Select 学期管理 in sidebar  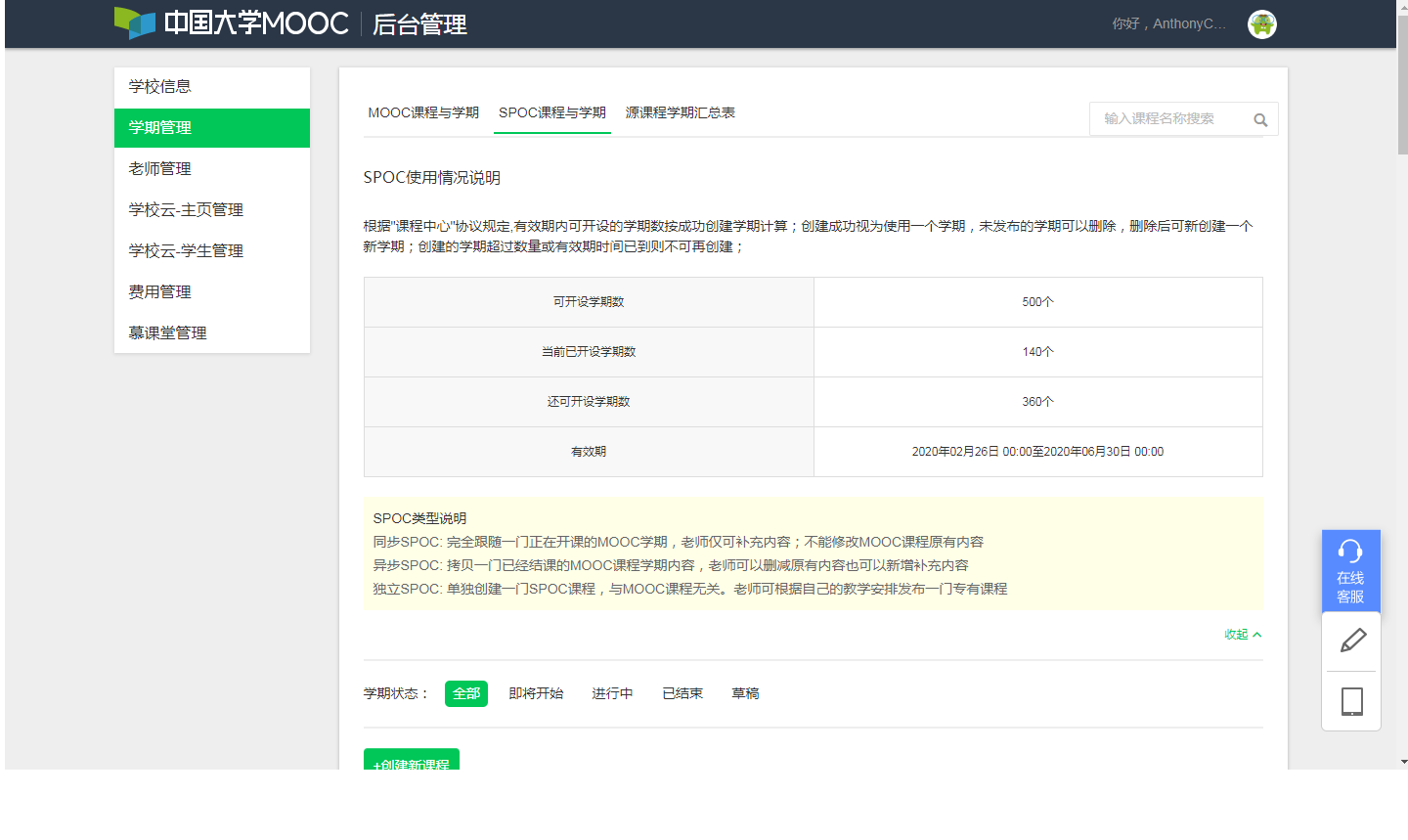212,128
